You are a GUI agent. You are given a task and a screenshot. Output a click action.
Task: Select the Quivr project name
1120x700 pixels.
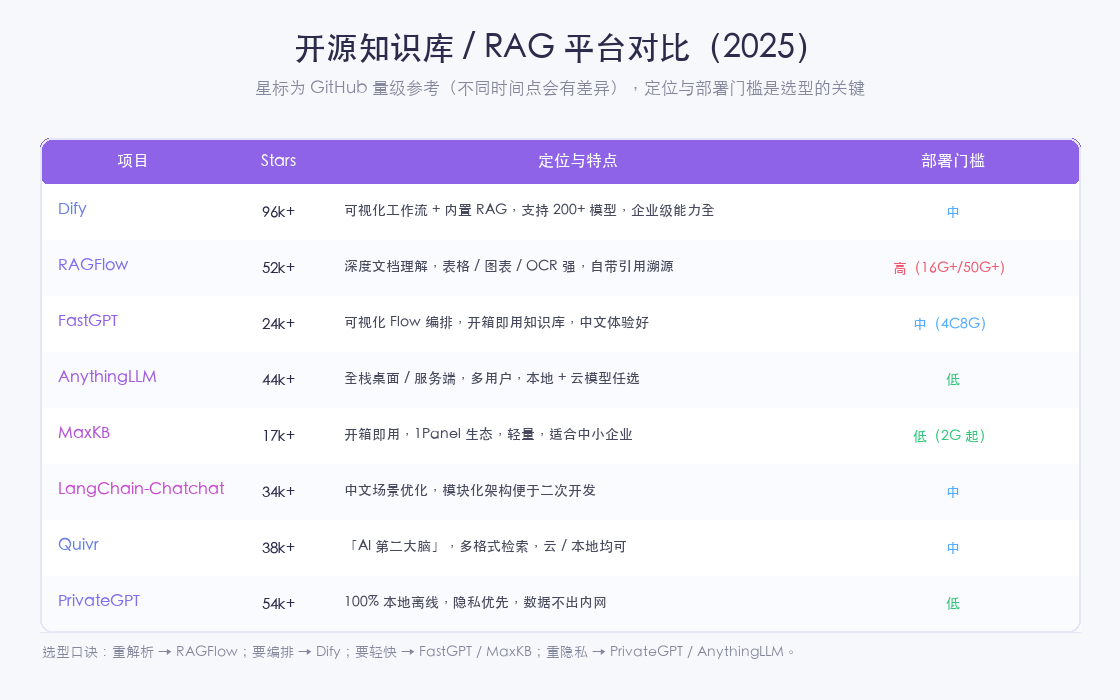pos(79,544)
